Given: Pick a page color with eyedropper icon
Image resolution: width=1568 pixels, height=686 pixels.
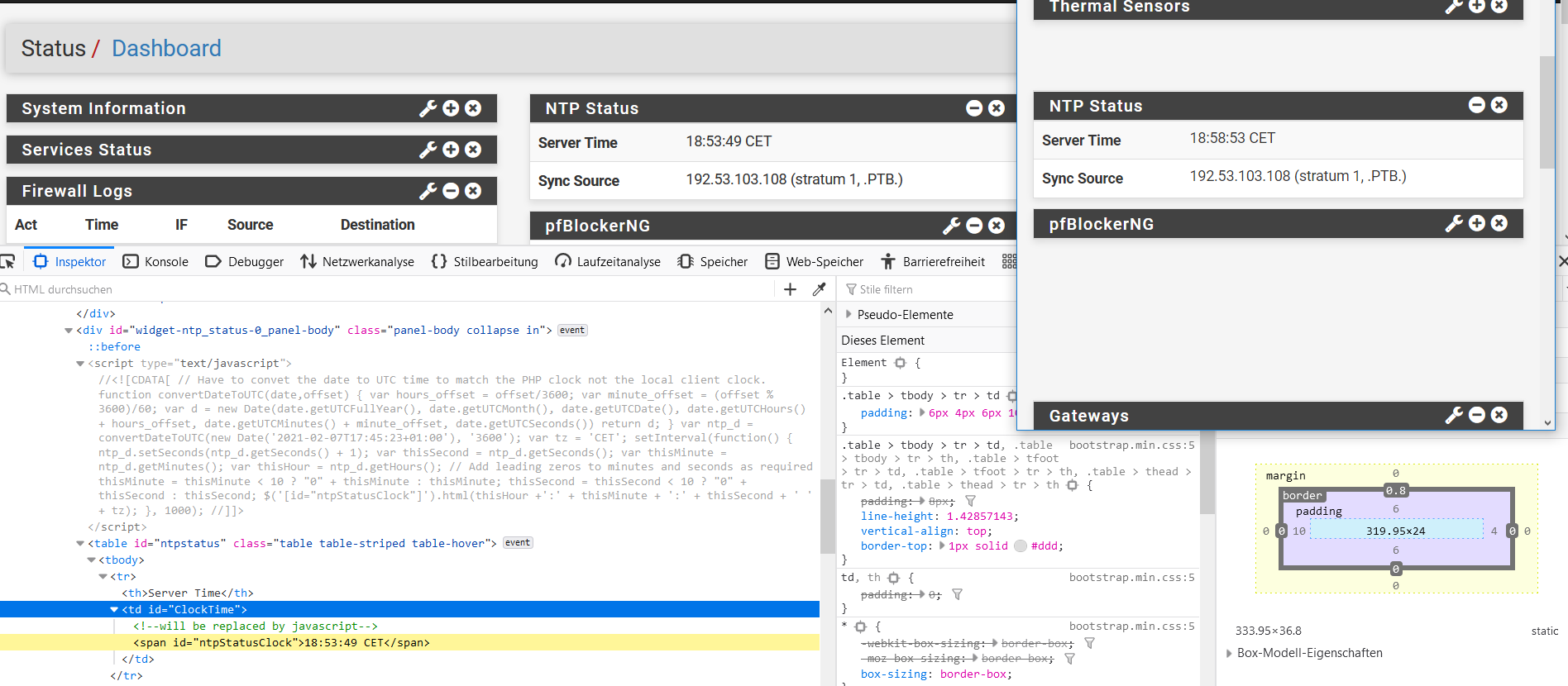Looking at the screenshot, I should pos(819,289).
